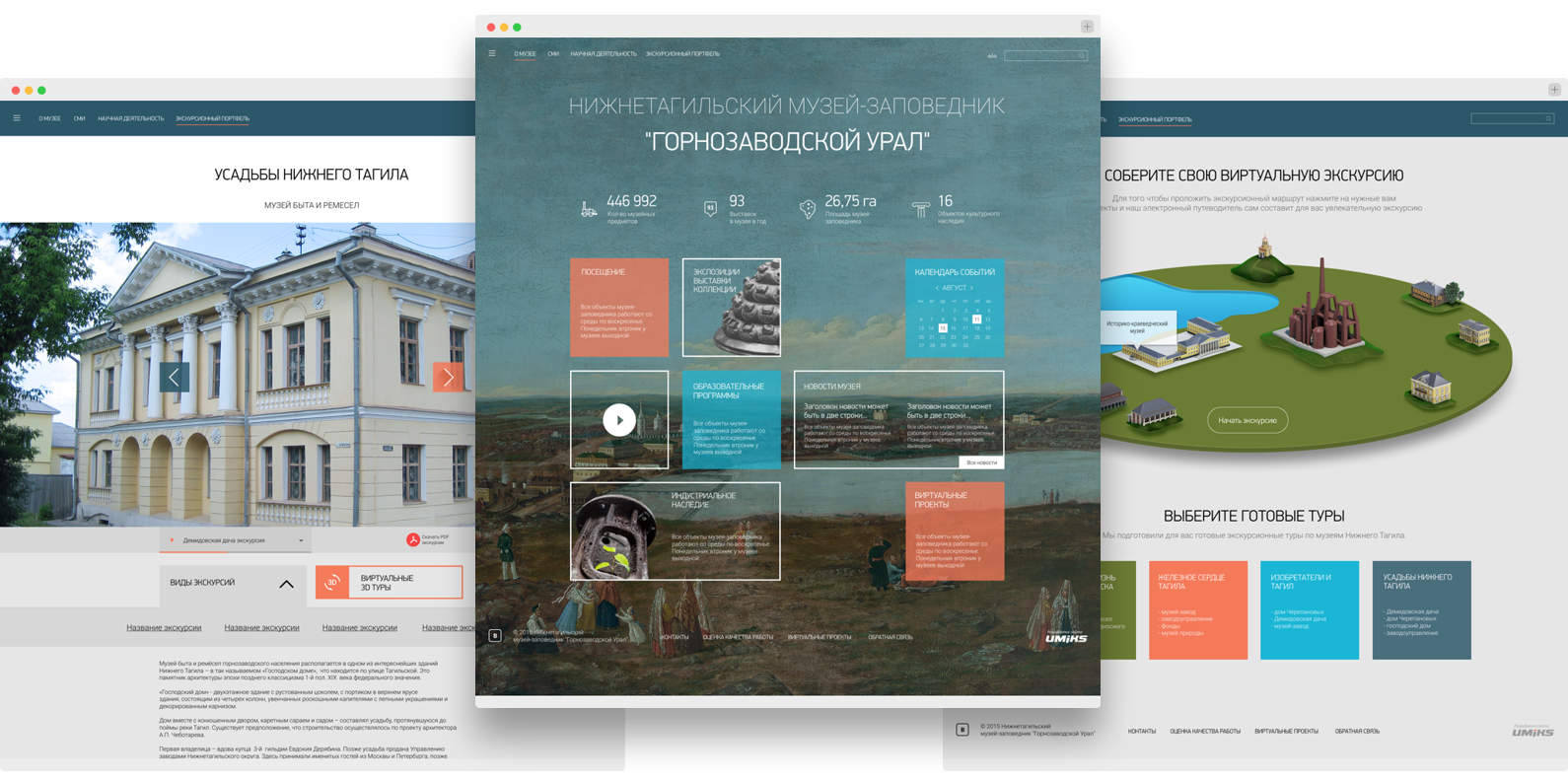1568x780 pixels.
Task: Open the ОЦЕНКА КАЧЕСТВА РАБОТЫ link in center footer
Action: point(738,637)
